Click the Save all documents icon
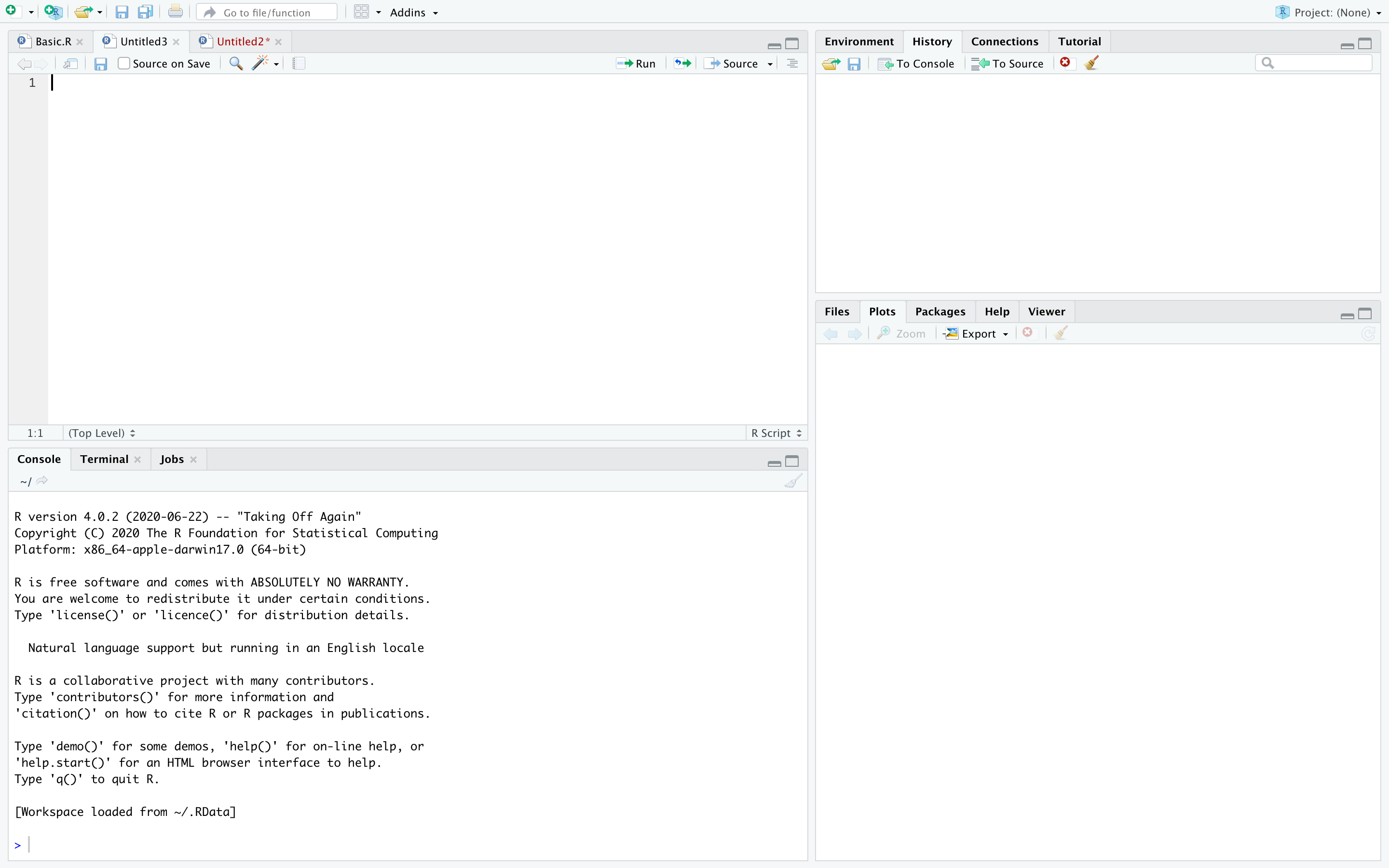This screenshot has width=1389, height=868. [145, 12]
